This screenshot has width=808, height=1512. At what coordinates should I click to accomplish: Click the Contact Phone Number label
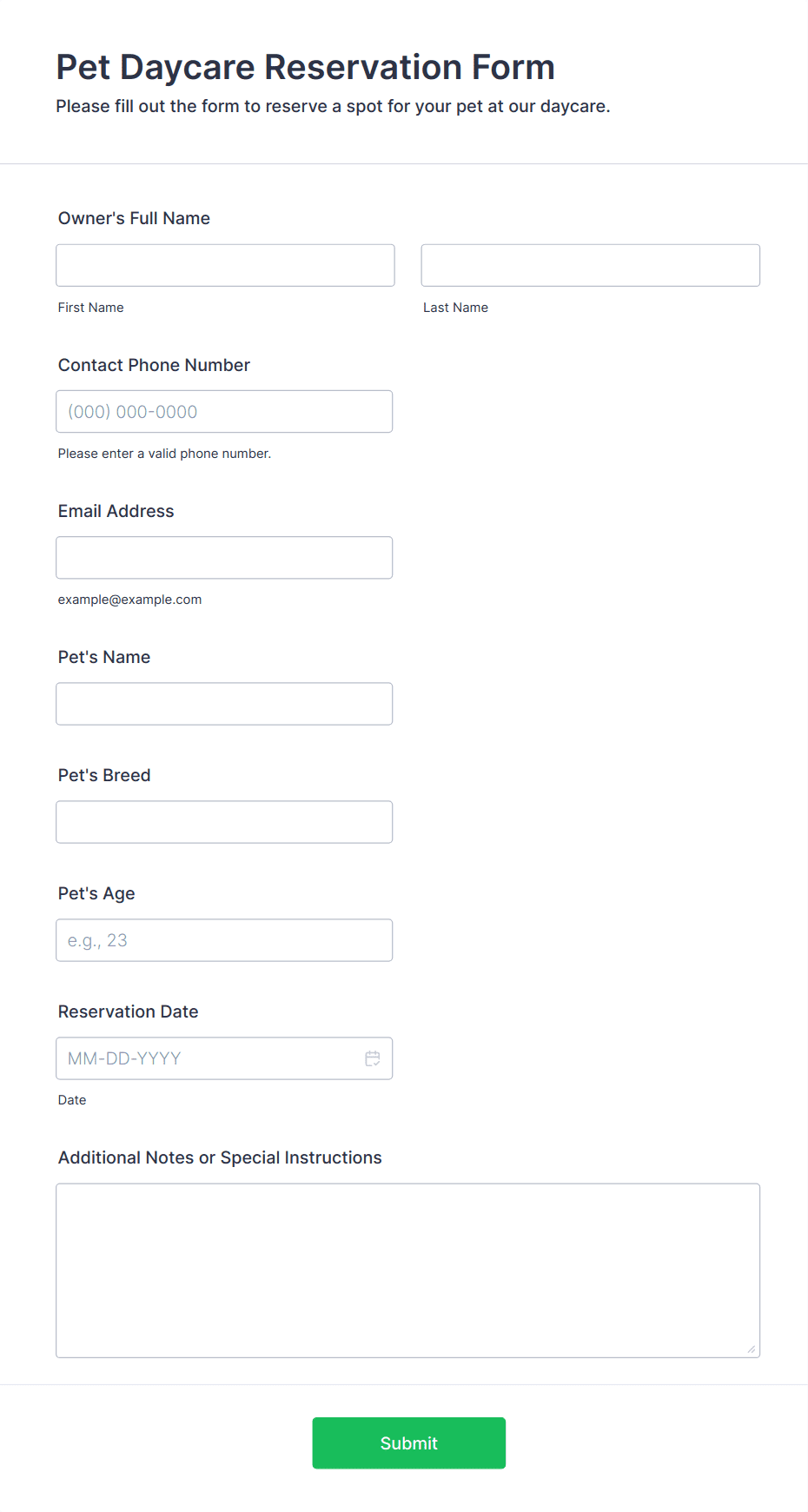pyautogui.click(x=154, y=365)
